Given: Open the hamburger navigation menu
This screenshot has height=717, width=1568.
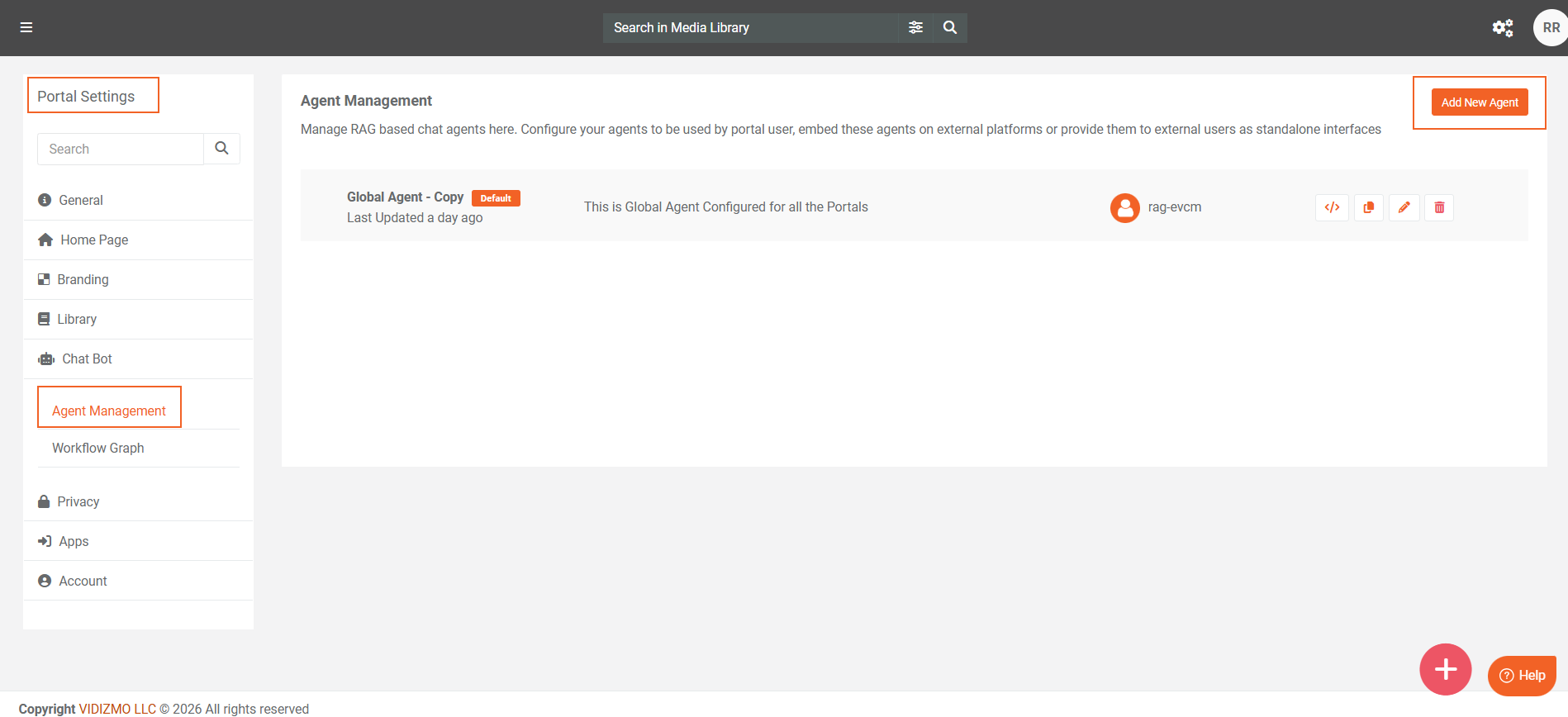Looking at the screenshot, I should click(26, 27).
